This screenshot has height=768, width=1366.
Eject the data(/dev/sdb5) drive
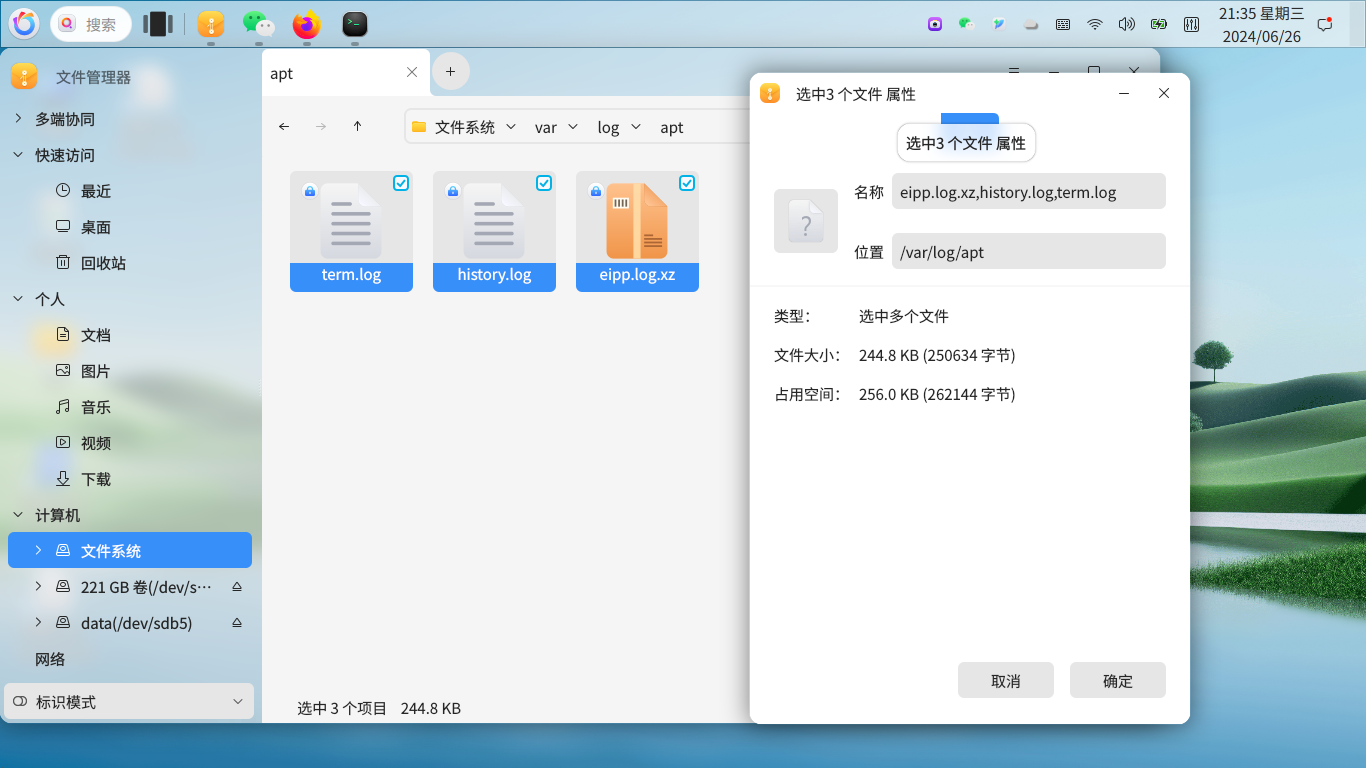237,623
